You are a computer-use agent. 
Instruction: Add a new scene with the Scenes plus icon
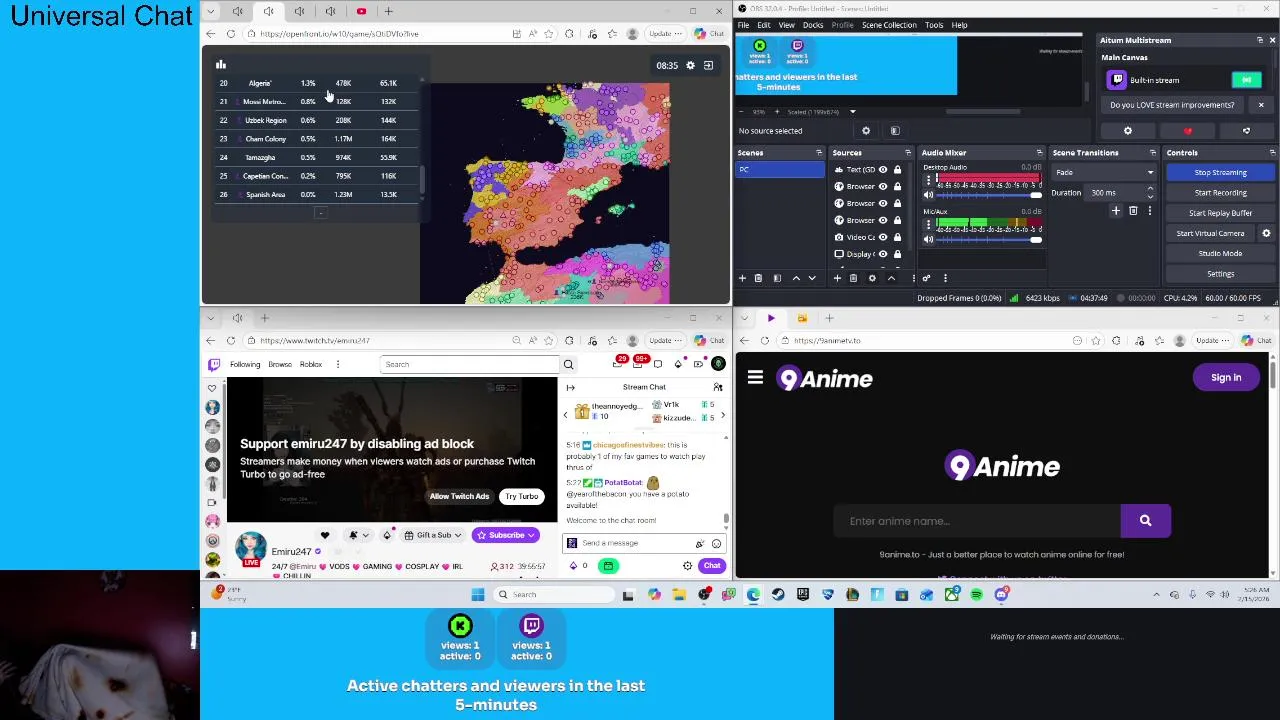click(742, 278)
